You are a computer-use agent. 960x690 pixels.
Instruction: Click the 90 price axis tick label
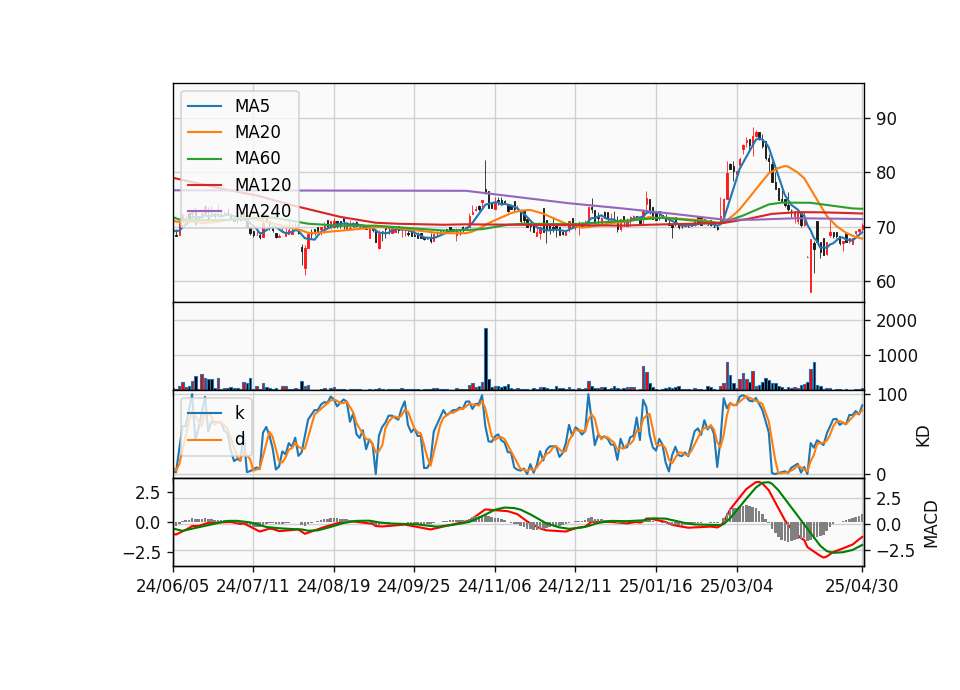(x=886, y=119)
